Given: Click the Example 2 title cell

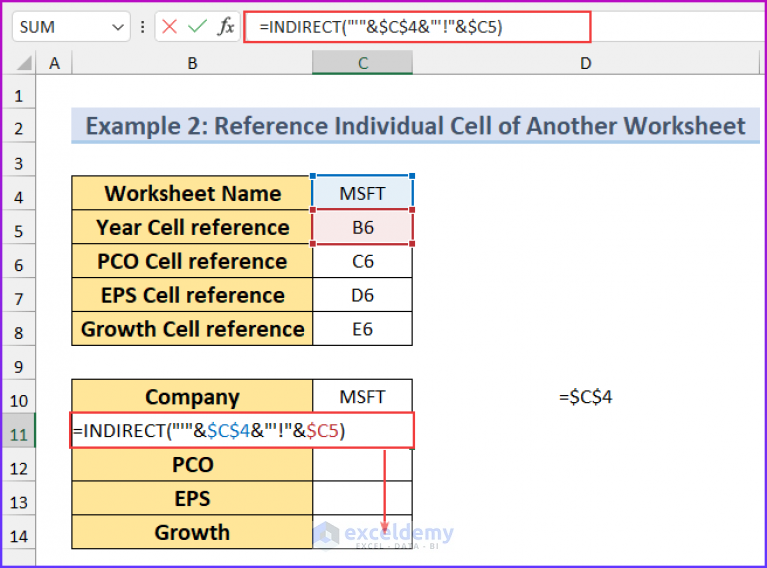Looking at the screenshot, I should 415,126.
